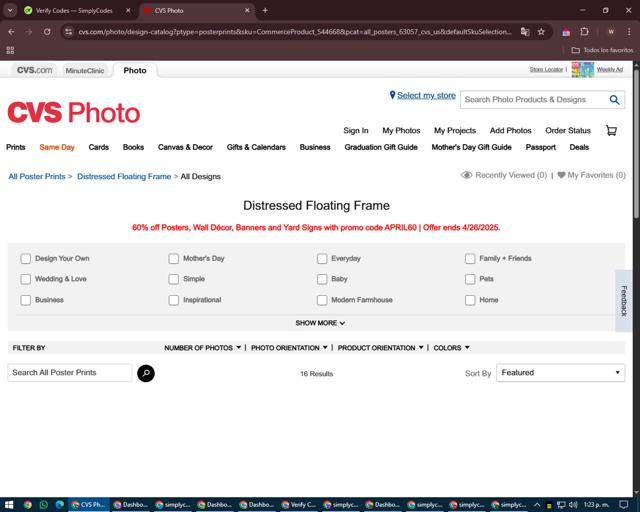Open the Photo Orientation filter dropdown

[x=289, y=348]
